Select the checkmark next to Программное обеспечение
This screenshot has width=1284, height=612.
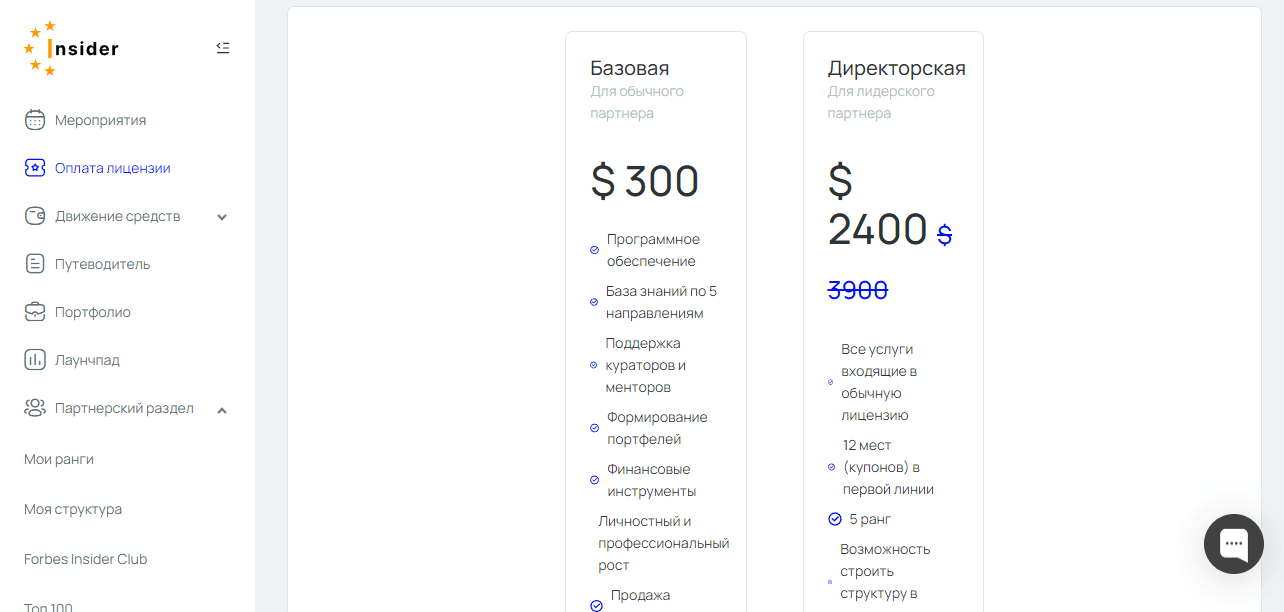[x=595, y=249]
